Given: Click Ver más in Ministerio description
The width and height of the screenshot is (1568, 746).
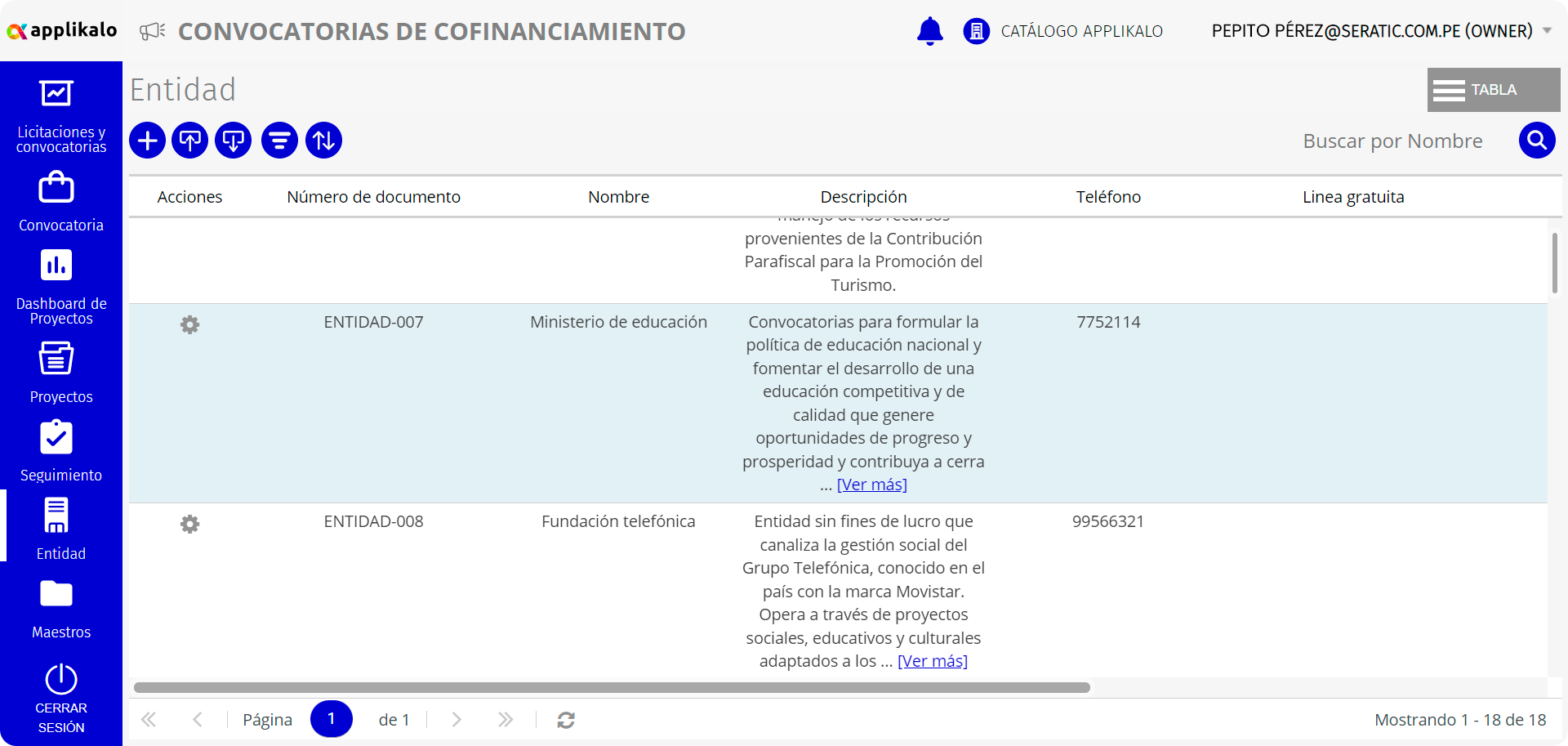Looking at the screenshot, I should pos(871,485).
